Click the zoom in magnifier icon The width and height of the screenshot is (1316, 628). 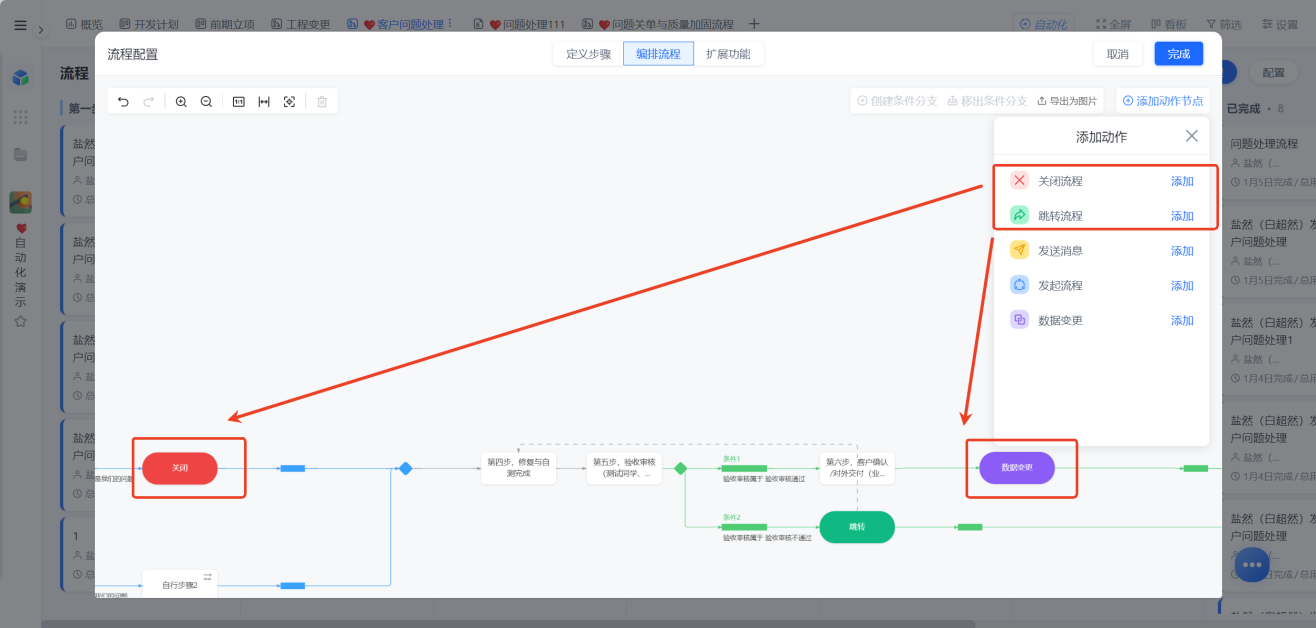click(x=181, y=102)
